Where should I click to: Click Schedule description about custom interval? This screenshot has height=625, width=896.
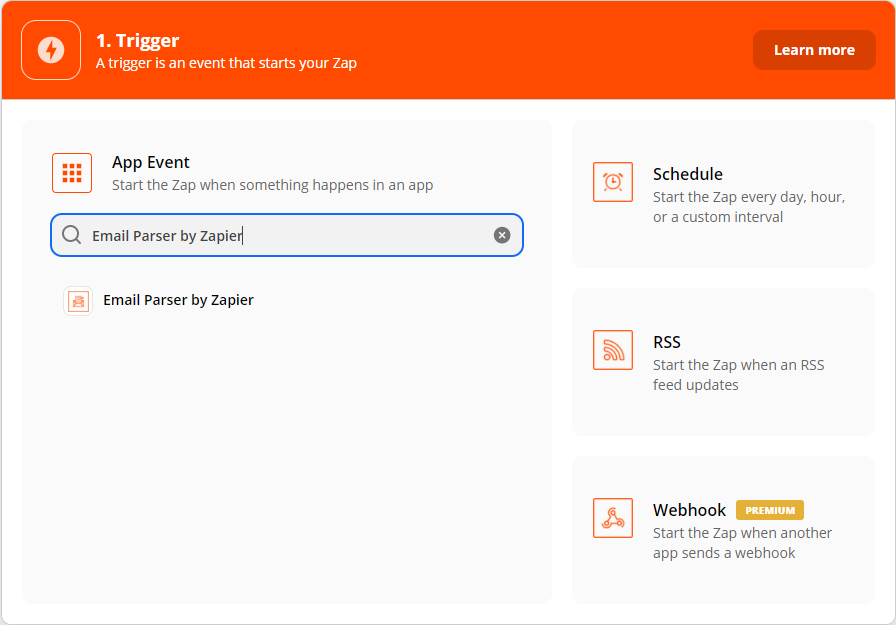[749, 207]
